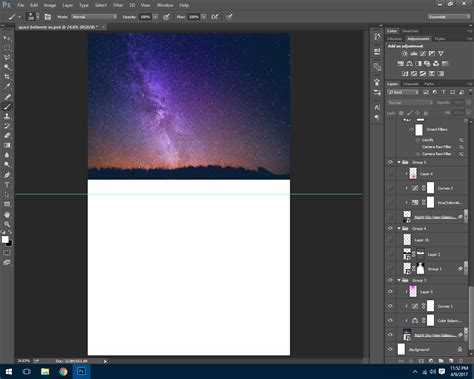Toggle visibility of Group 5
The image size is (474, 379).
coord(390,162)
